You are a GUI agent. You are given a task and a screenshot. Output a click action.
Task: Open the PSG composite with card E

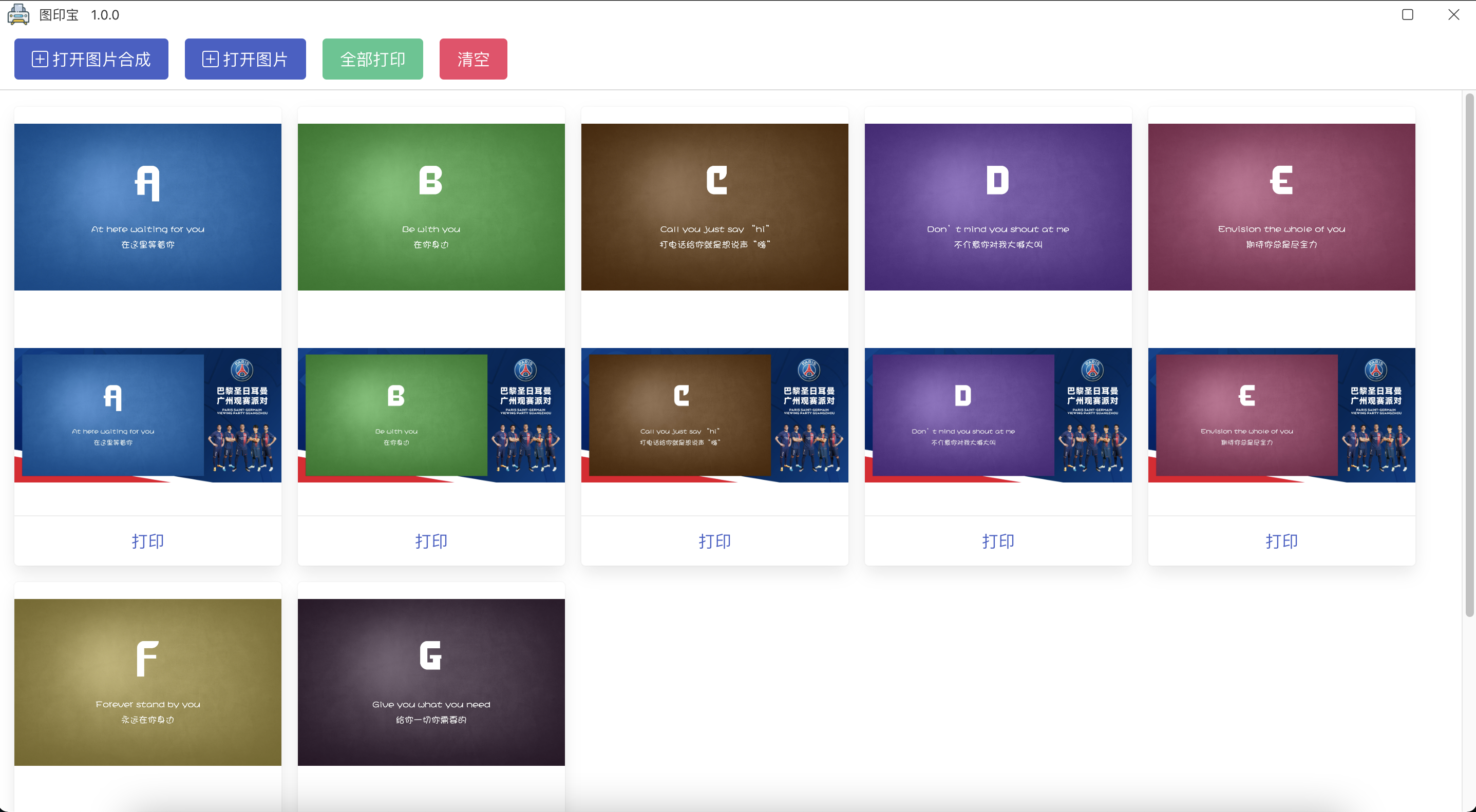(1282, 415)
